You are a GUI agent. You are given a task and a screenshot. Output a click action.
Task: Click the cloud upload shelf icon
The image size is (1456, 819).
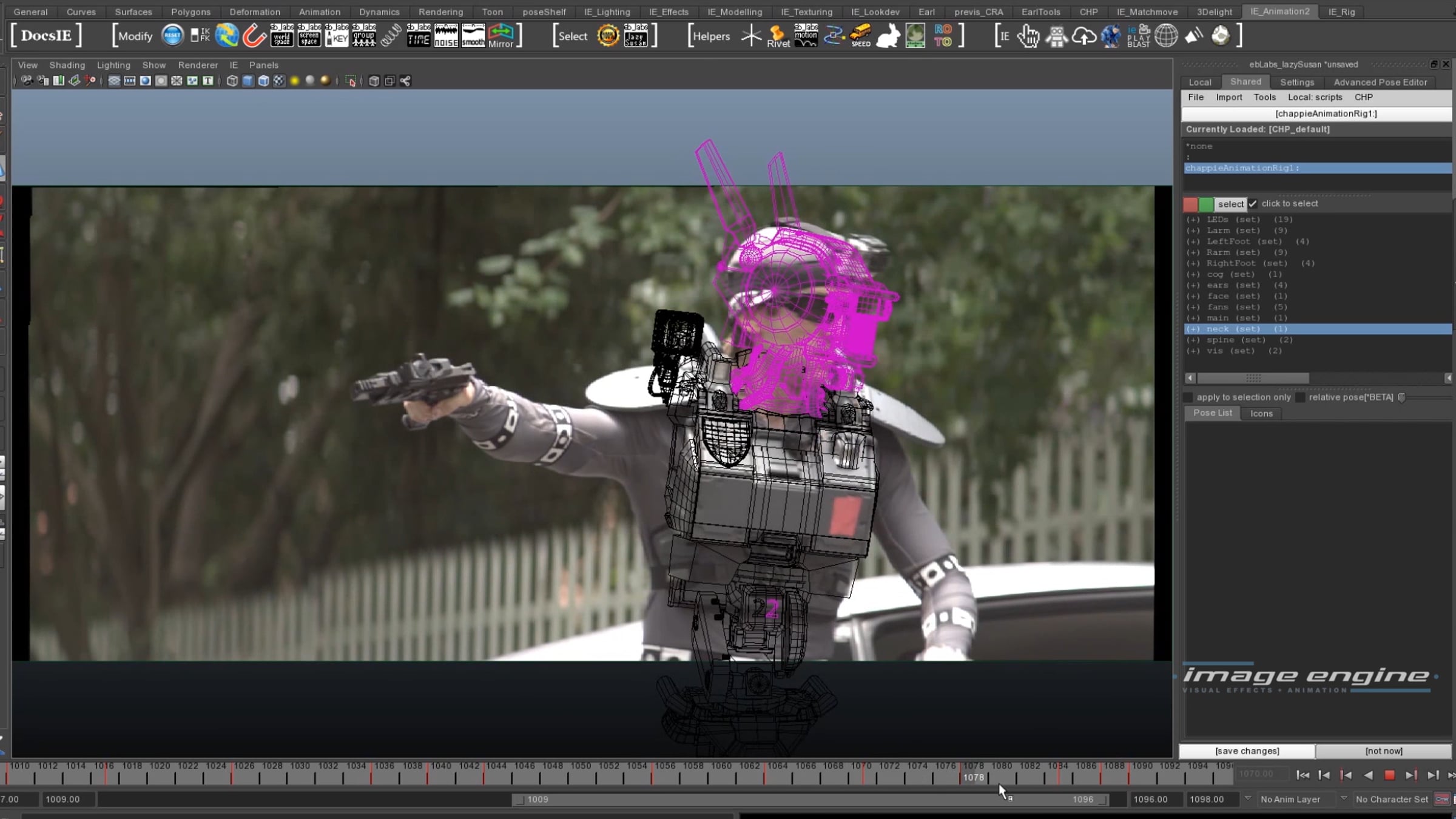[1084, 36]
